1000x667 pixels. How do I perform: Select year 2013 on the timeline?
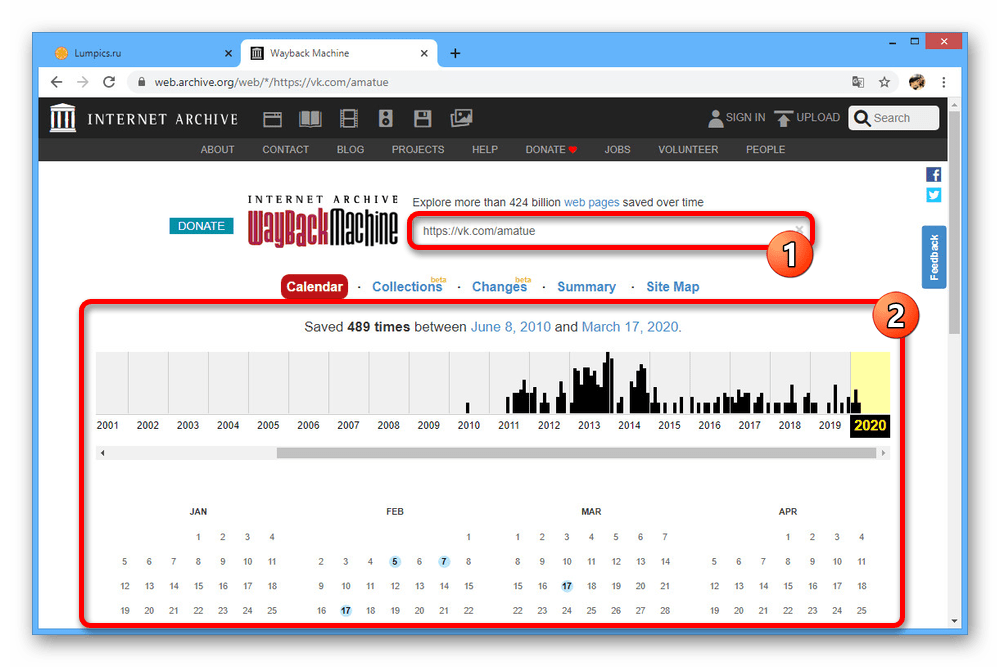[x=589, y=425]
